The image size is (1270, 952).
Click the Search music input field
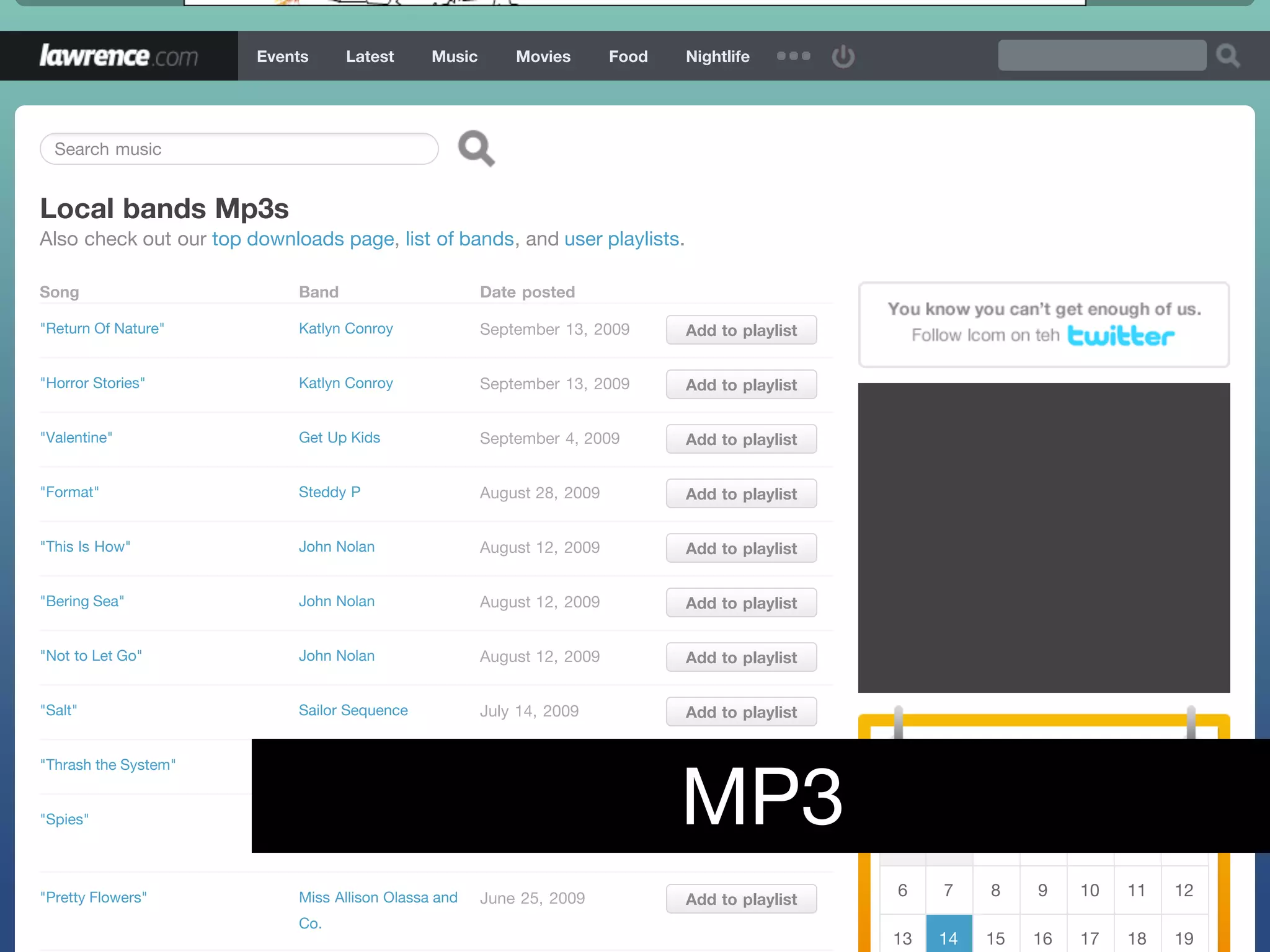click(239, 149)
